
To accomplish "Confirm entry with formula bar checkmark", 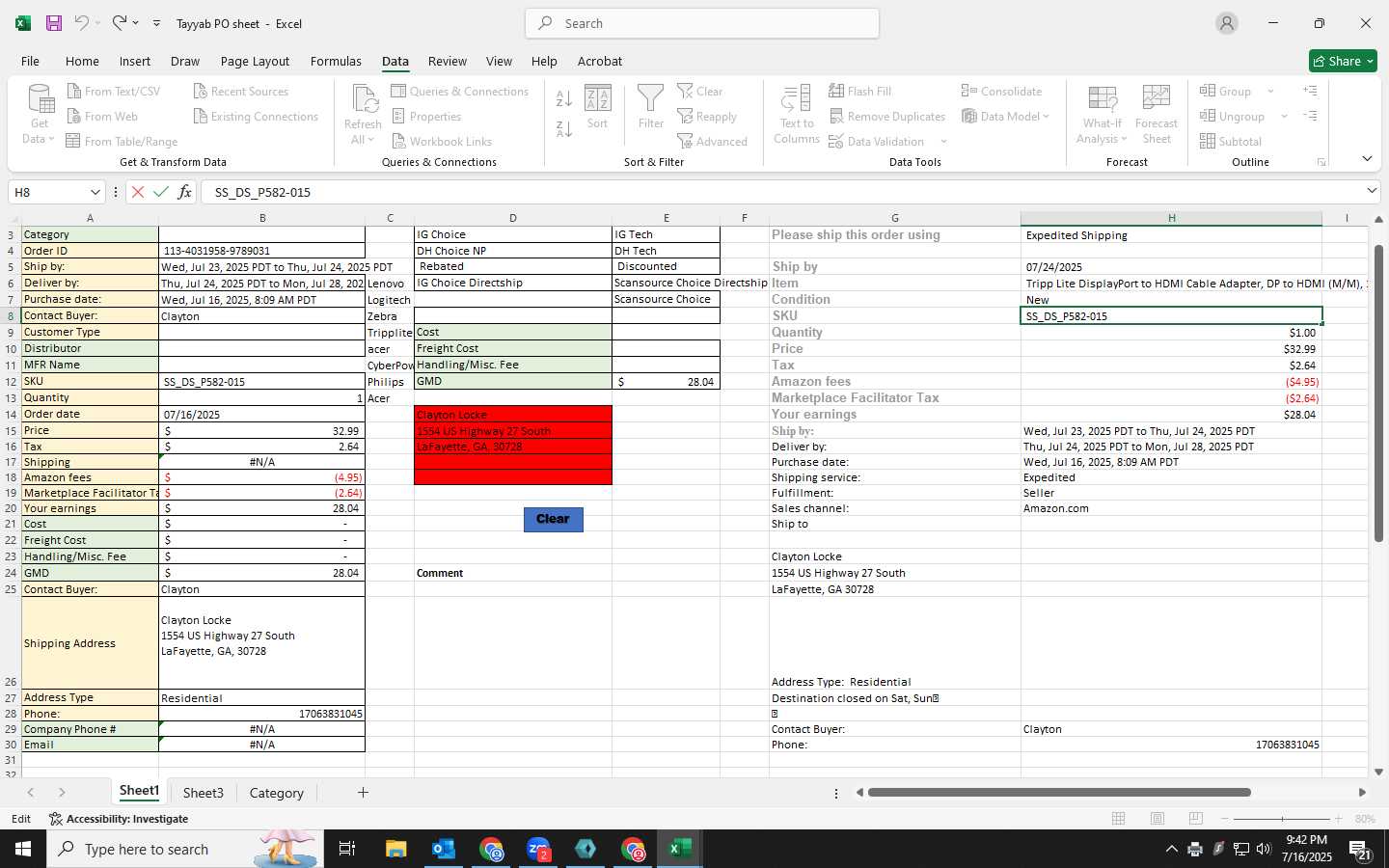I will click(161, 192).
